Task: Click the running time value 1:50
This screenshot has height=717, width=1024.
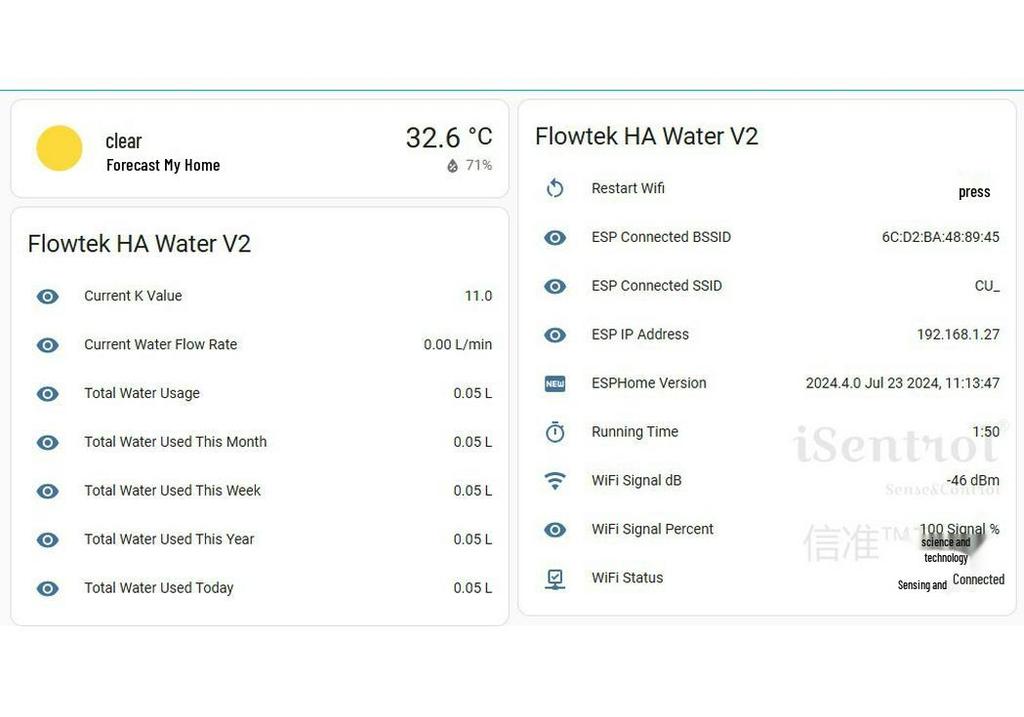Action: click(x=986, y=432)
